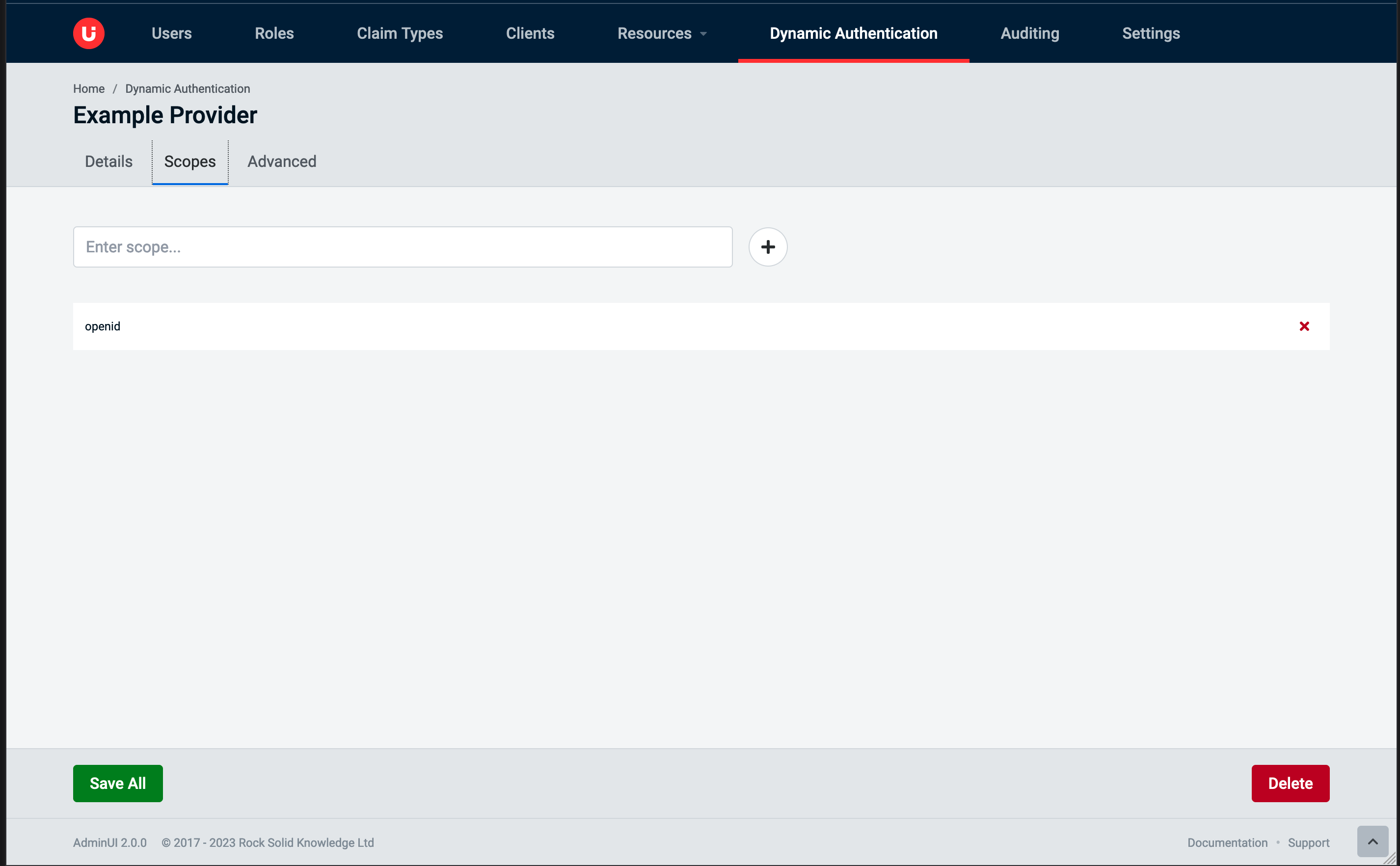Remove the openid scope with red X
1400x866 pixels.
coord(1304,326)
